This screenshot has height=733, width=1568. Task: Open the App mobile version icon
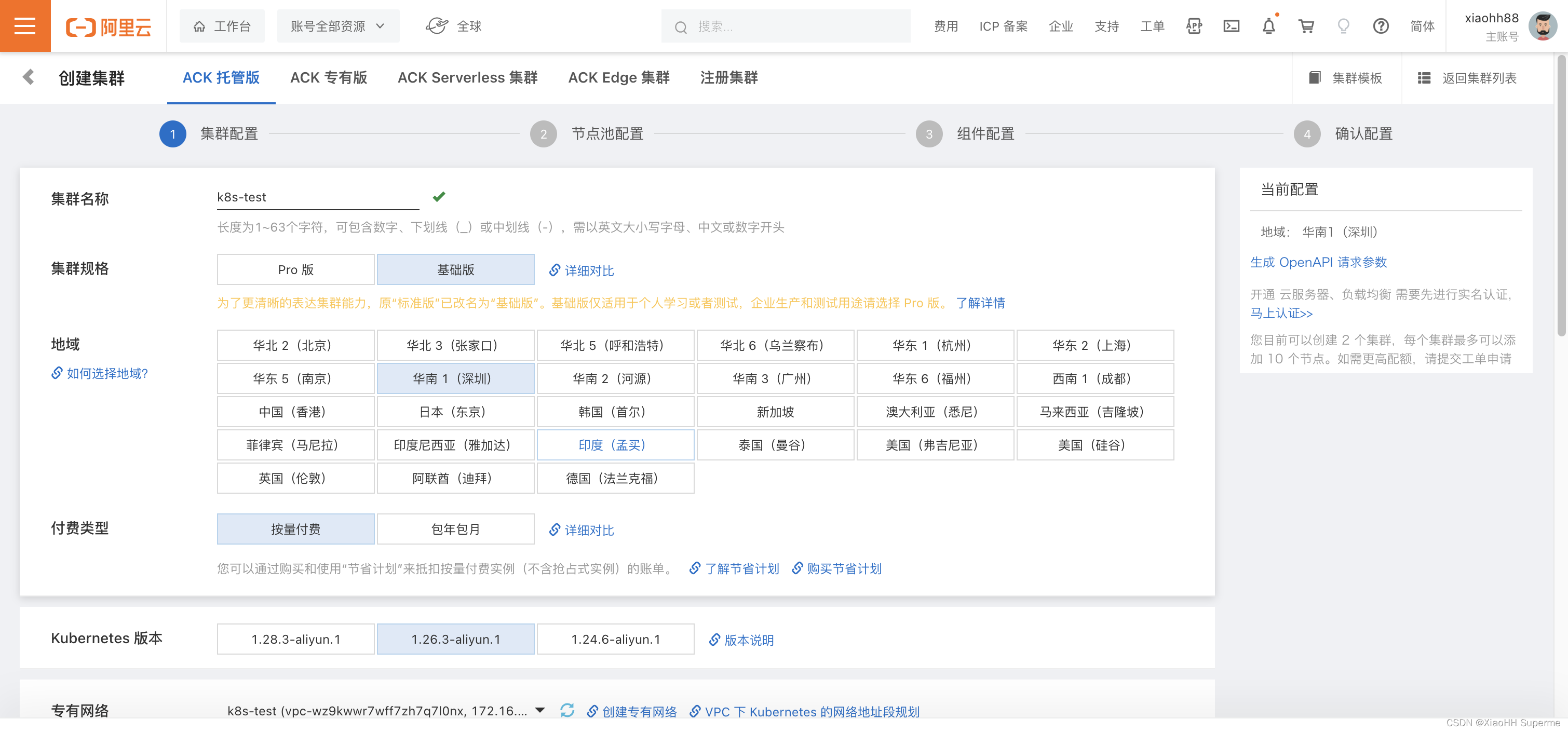click(x=1194, y=25)
